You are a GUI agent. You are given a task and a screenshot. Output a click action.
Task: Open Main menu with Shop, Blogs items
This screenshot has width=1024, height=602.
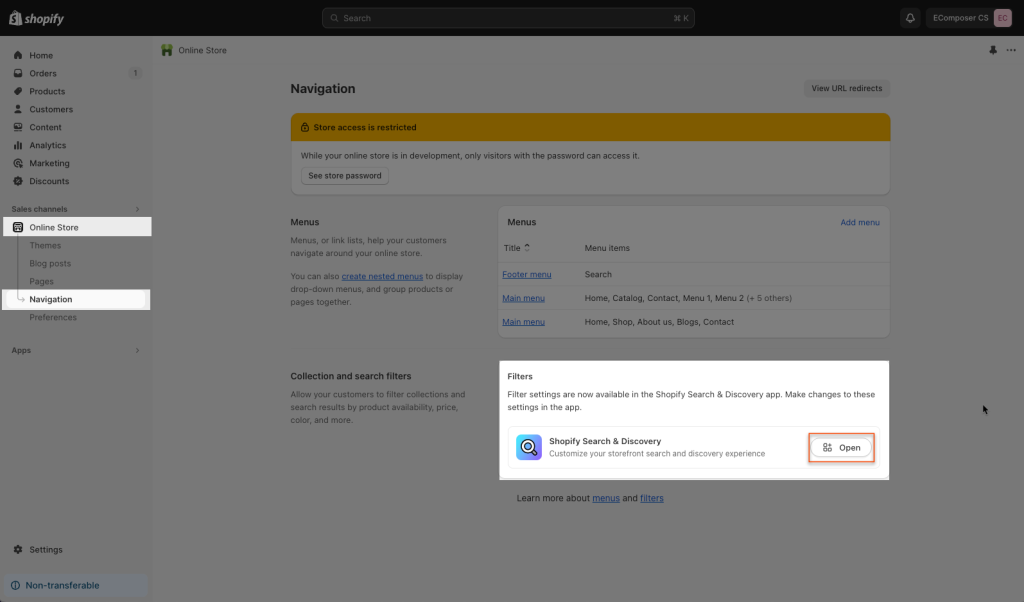point(523,322)
